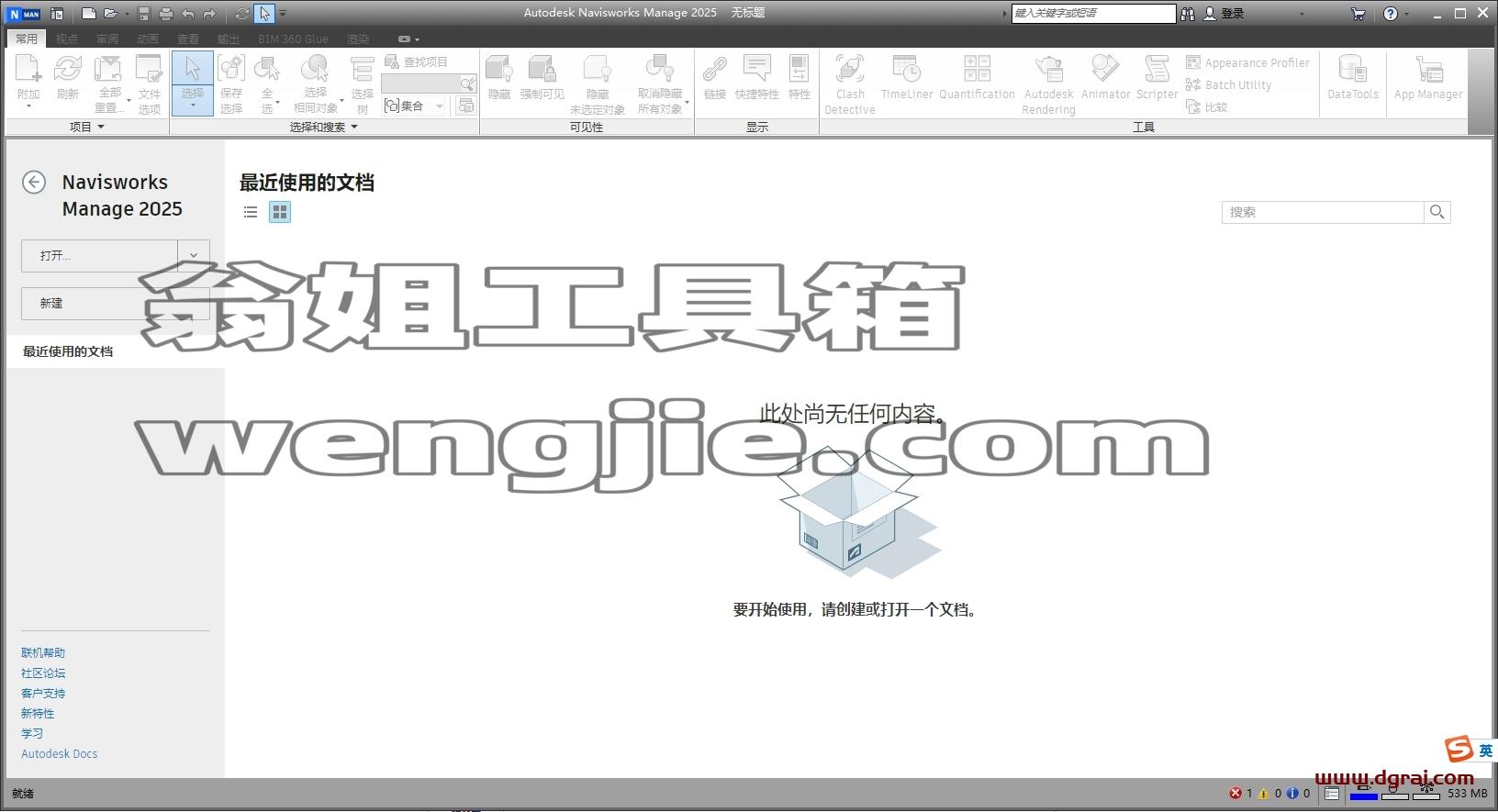This screenshot has height=812, width=1498.
Task: Open the 社区论坛 (Community Forum) link
Action: tap(43, 673)
